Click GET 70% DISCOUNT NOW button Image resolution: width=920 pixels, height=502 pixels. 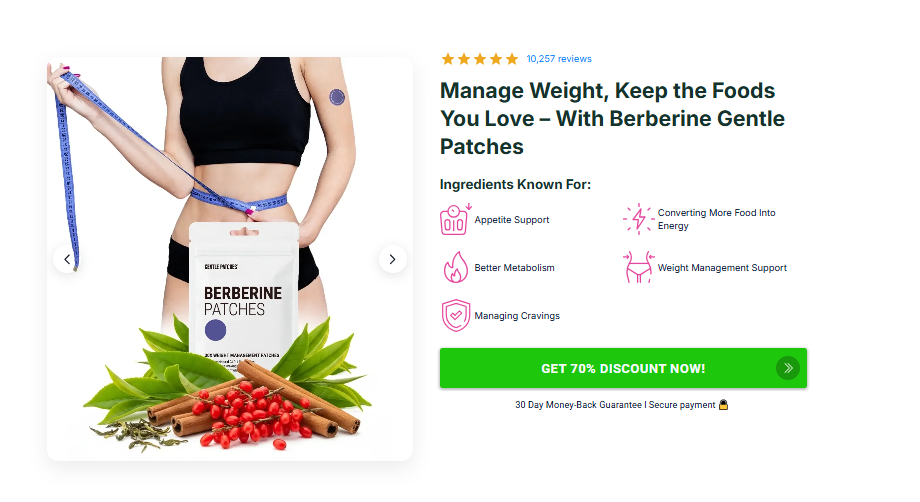[x=623, y=368]
